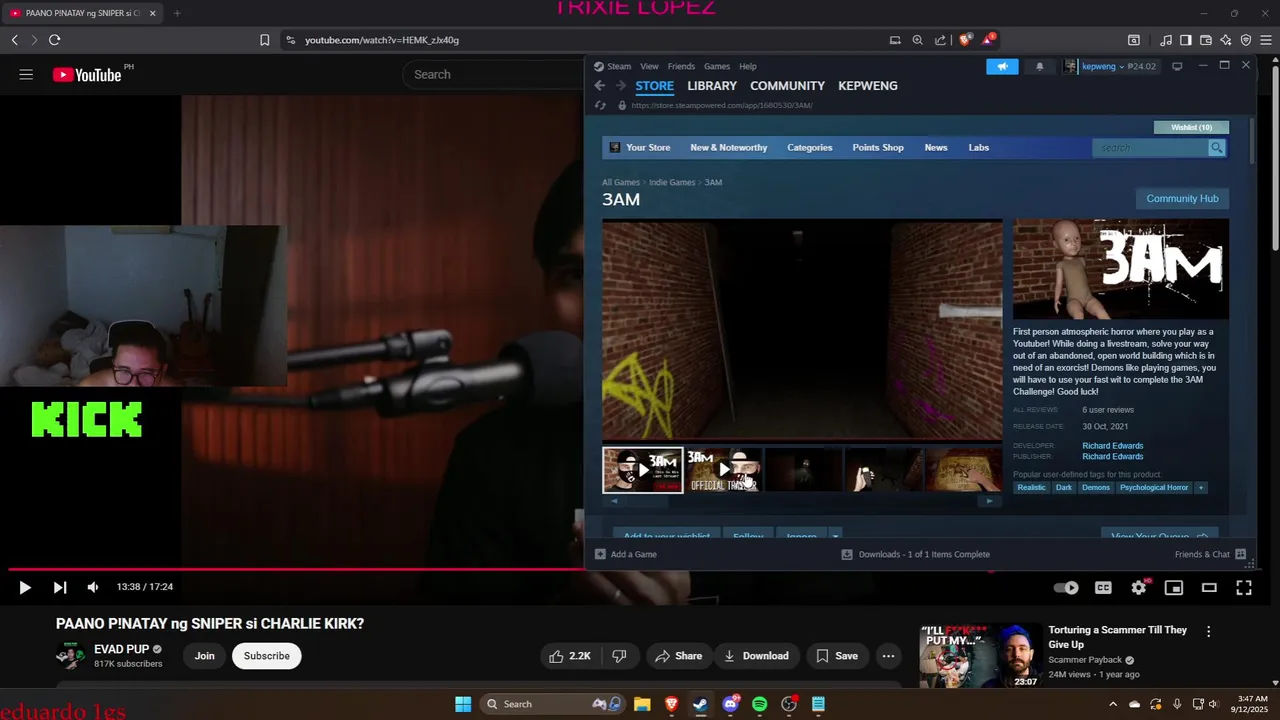Click the Richard Edwards developer link
The width and height of the screenshot is (1280, 720).
1112,446
